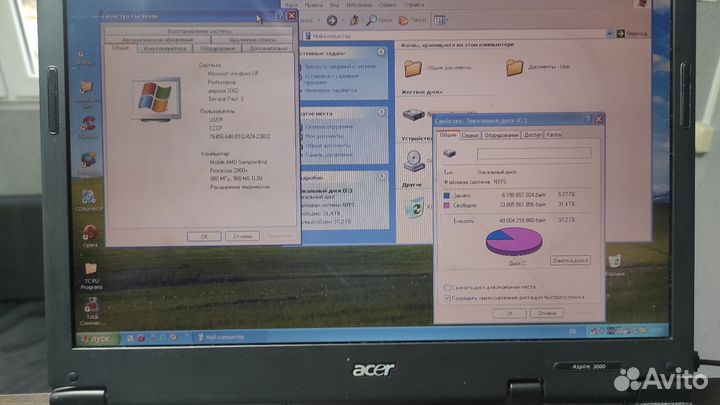Screen dimensions: 720x405
Task: Click OK in System Properties dialog
Action: tap(204, 236)
